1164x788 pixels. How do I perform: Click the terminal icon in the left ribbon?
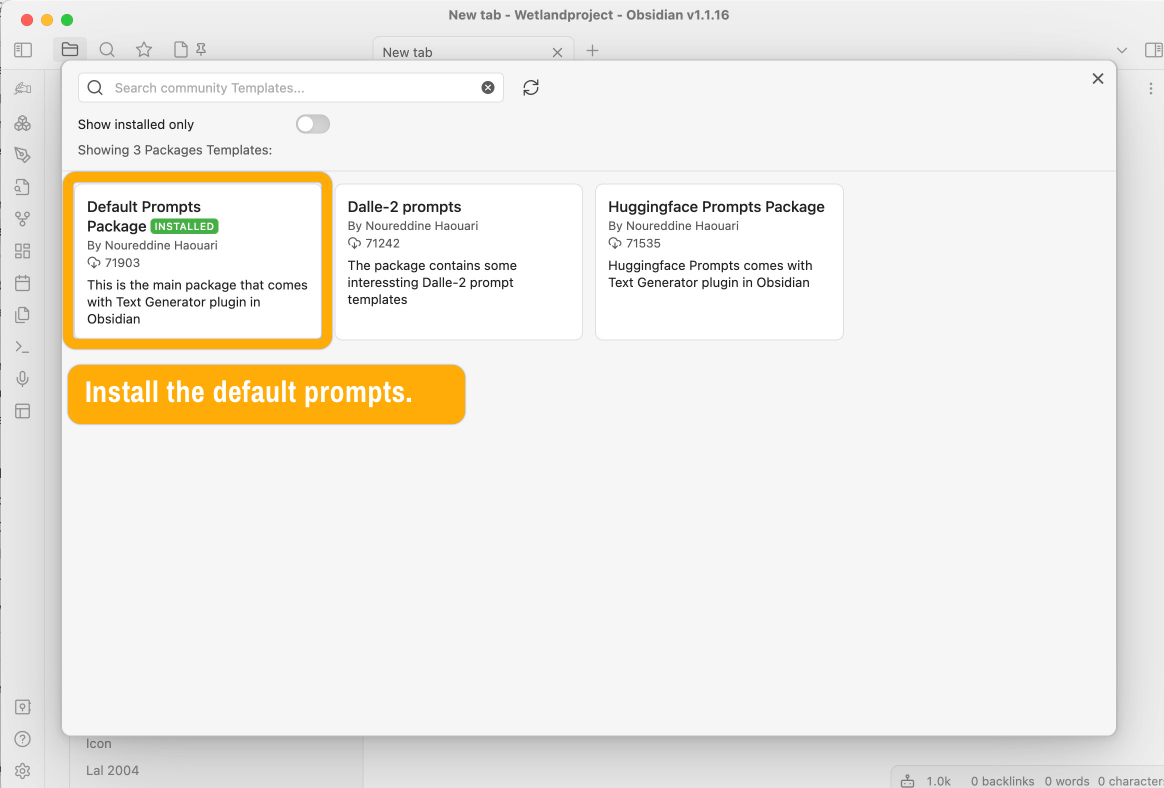pyautogui.click(x=22, y=346)
